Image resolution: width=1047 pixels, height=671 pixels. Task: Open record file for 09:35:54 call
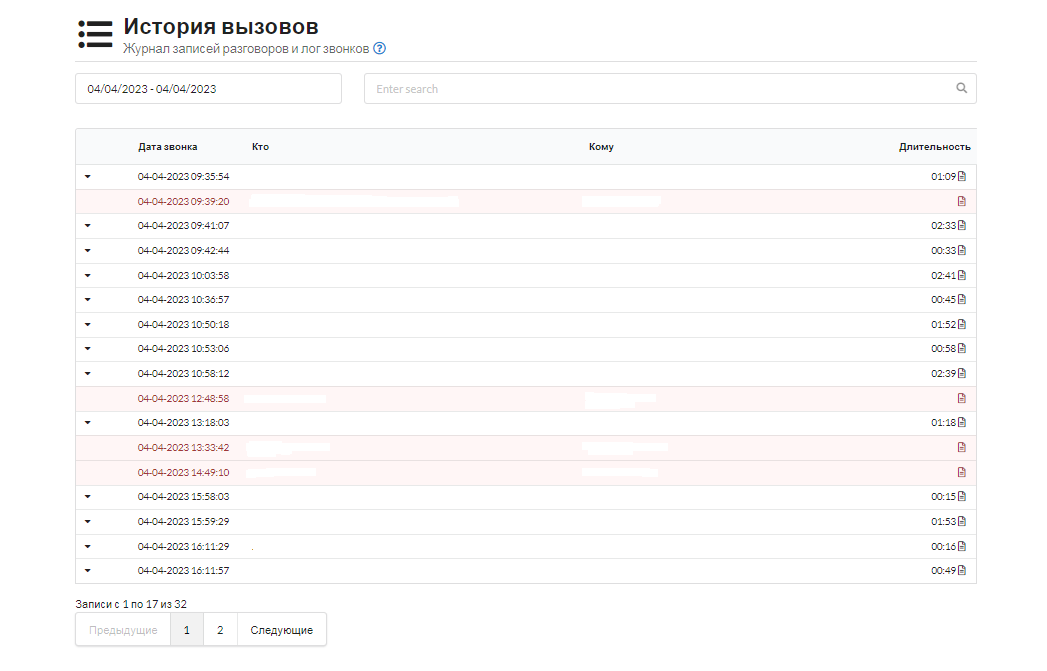[x=962, y=176]
